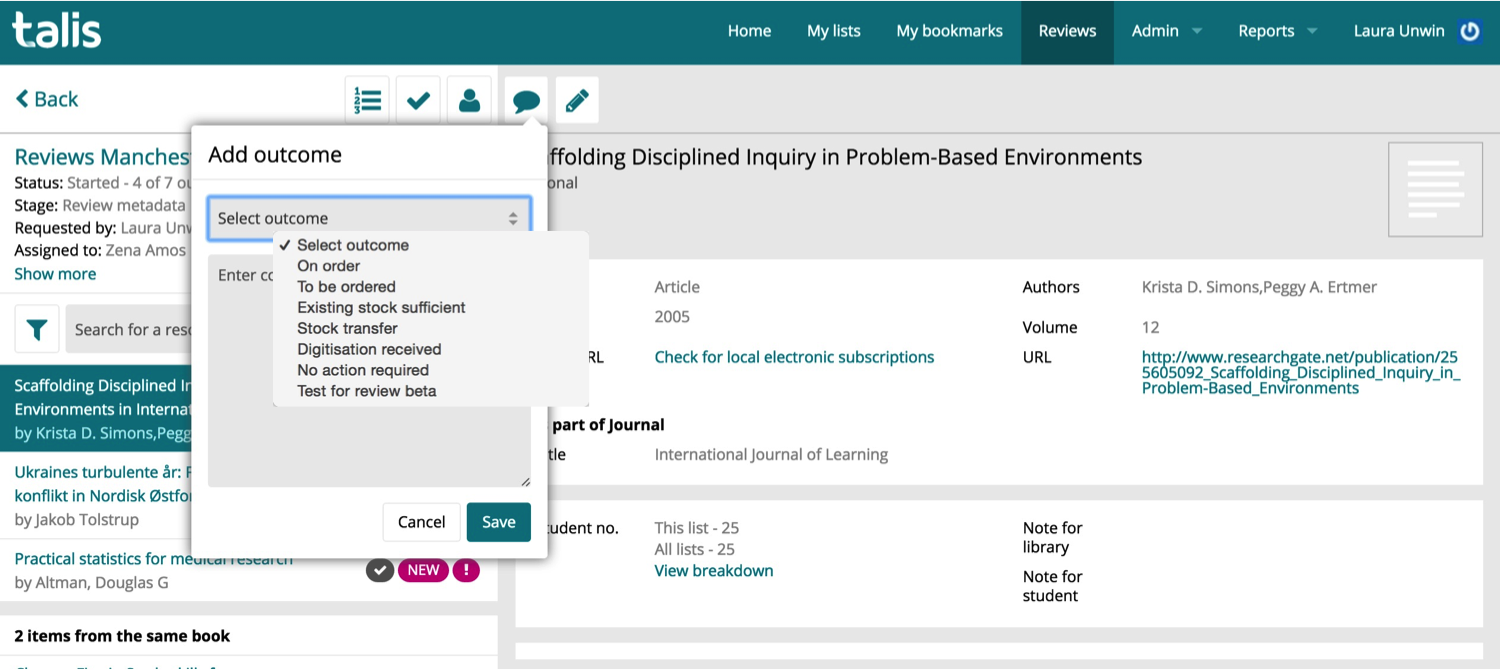Click the pencil edit icon

pyautogui.click(x=577, y=99)
